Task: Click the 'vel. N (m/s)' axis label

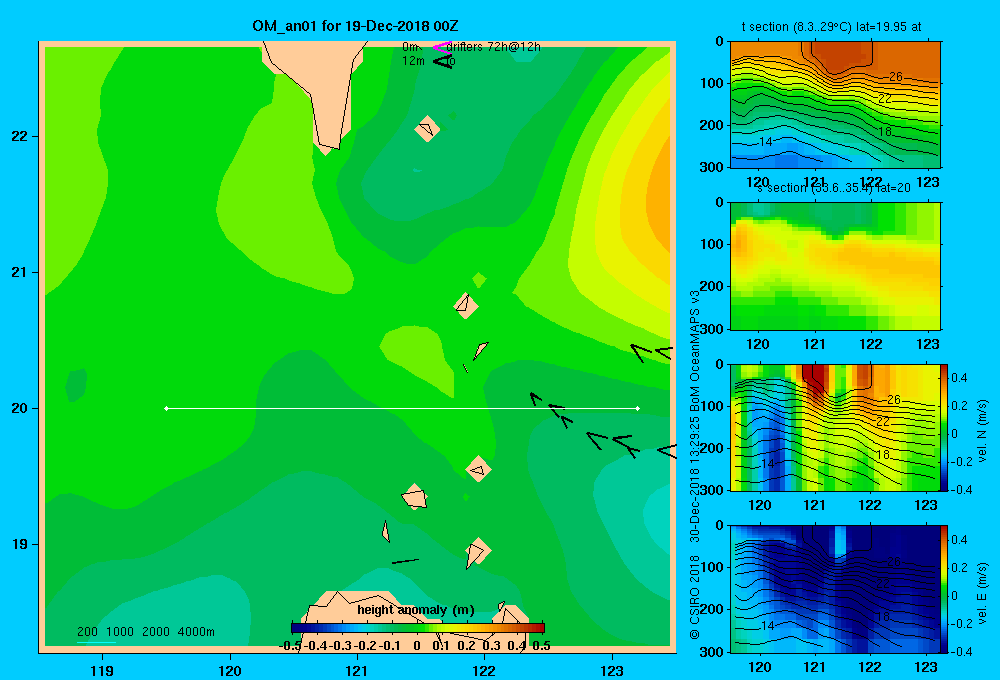Action: pos(982,431)
